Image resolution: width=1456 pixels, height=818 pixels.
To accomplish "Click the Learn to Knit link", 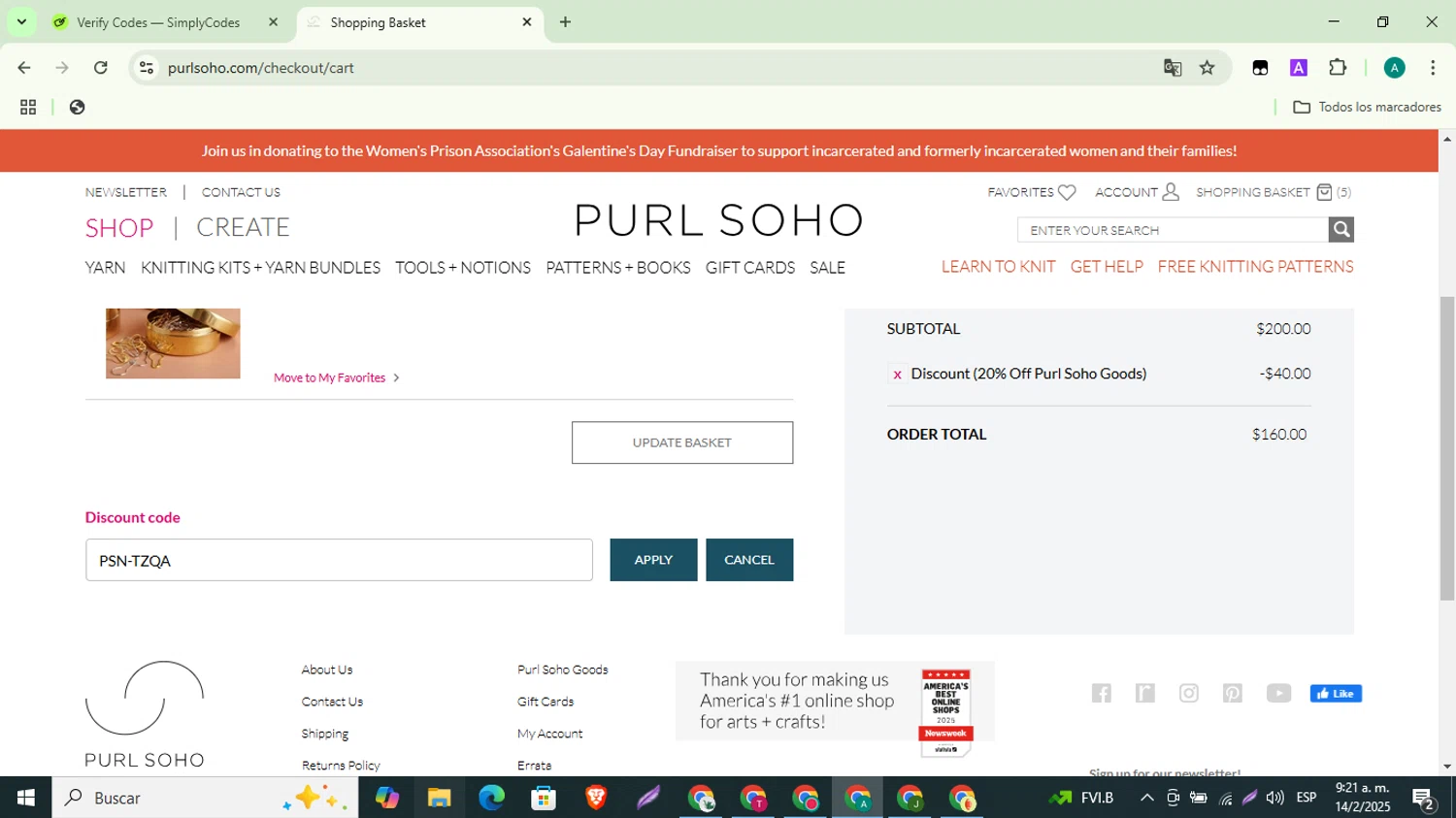I will click(998, 267).
